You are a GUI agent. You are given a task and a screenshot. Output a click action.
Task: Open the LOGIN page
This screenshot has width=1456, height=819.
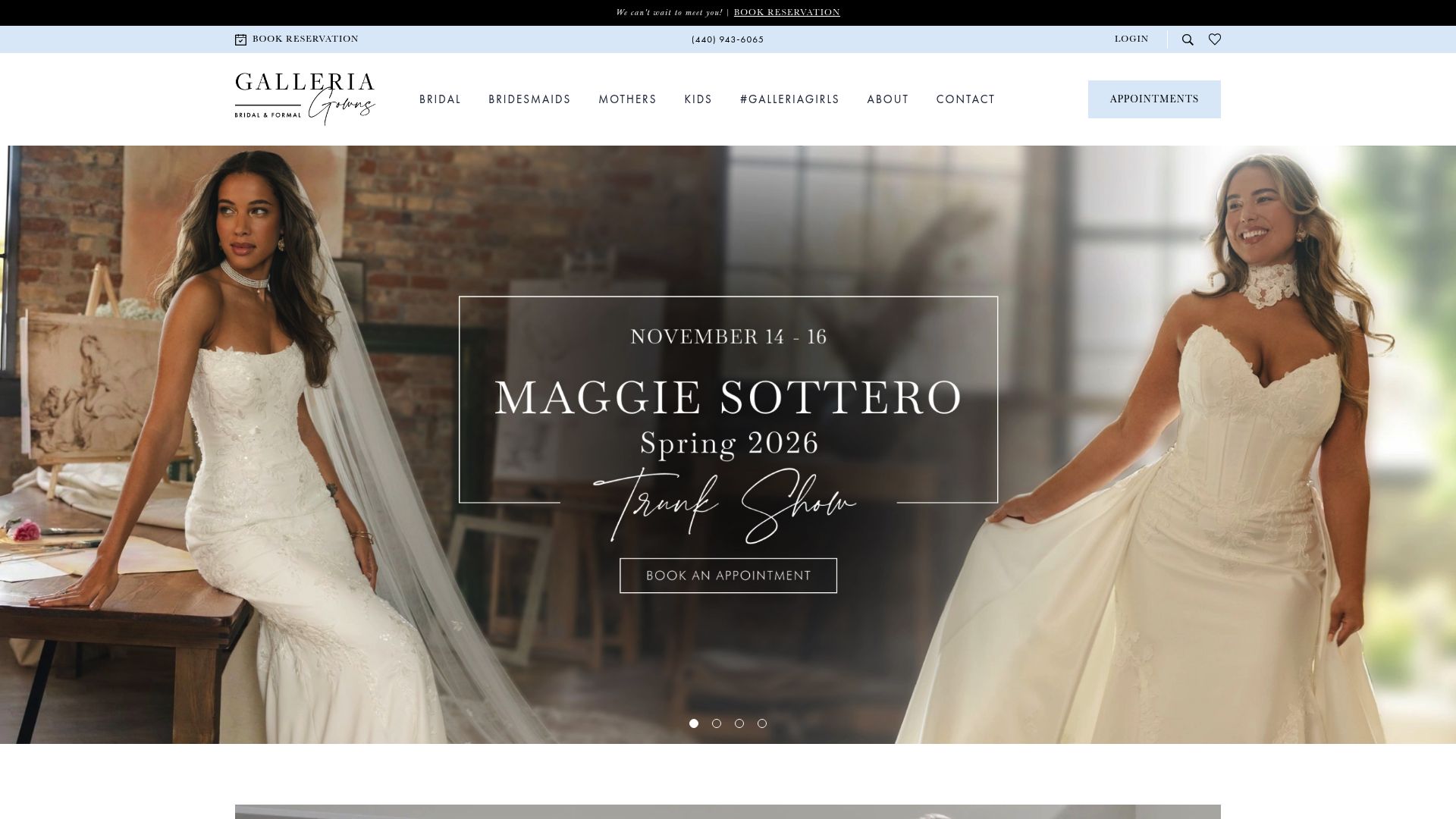(x=1131, y=39)
